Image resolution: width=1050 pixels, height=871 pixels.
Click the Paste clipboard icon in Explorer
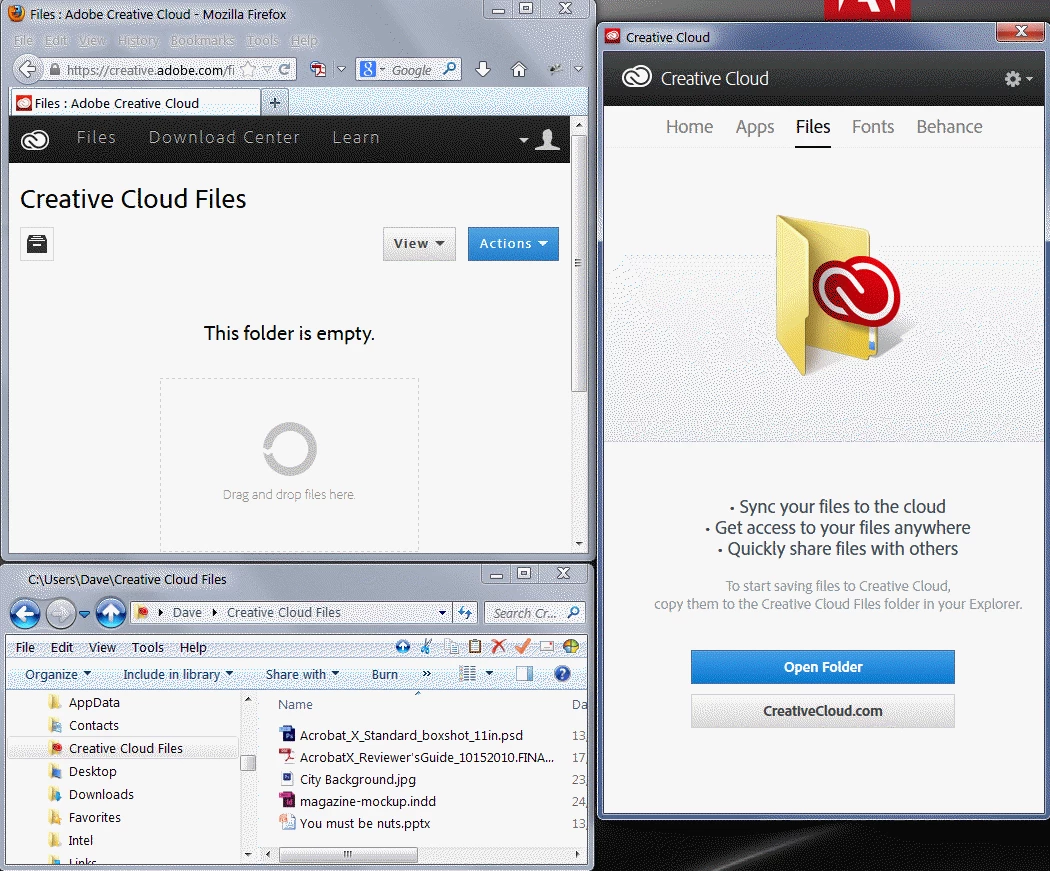[x=475, y=646]
